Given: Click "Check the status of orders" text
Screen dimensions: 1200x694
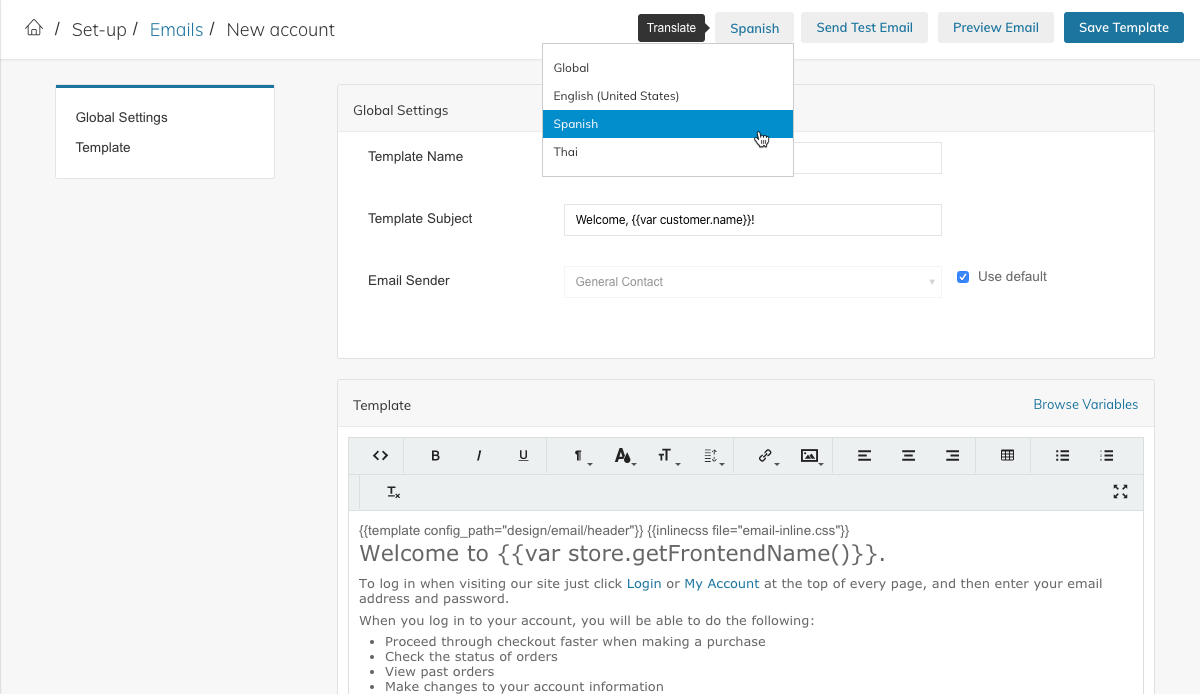Looking at the screenshot, I should pos(471,657).
